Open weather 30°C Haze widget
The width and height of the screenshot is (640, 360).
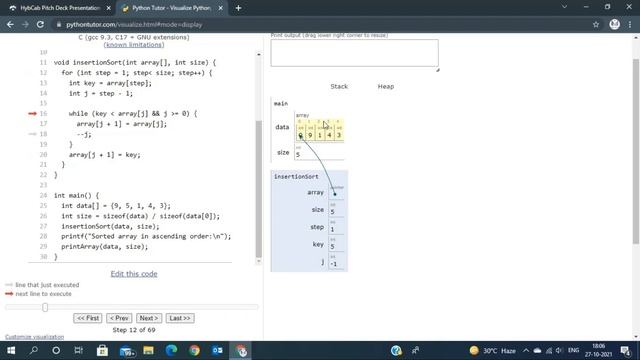pyautogui.click(x=493, y=351)
